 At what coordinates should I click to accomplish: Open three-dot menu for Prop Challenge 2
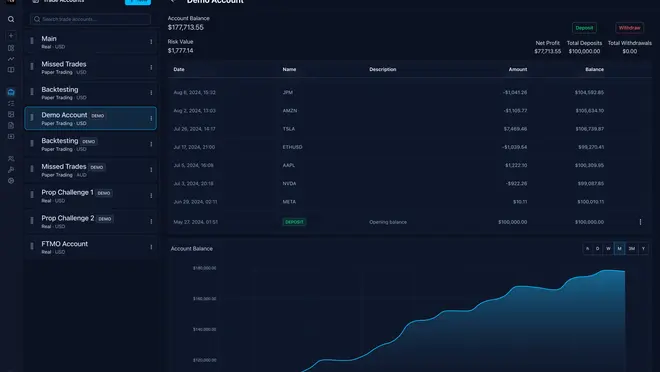tap(151, 221)
